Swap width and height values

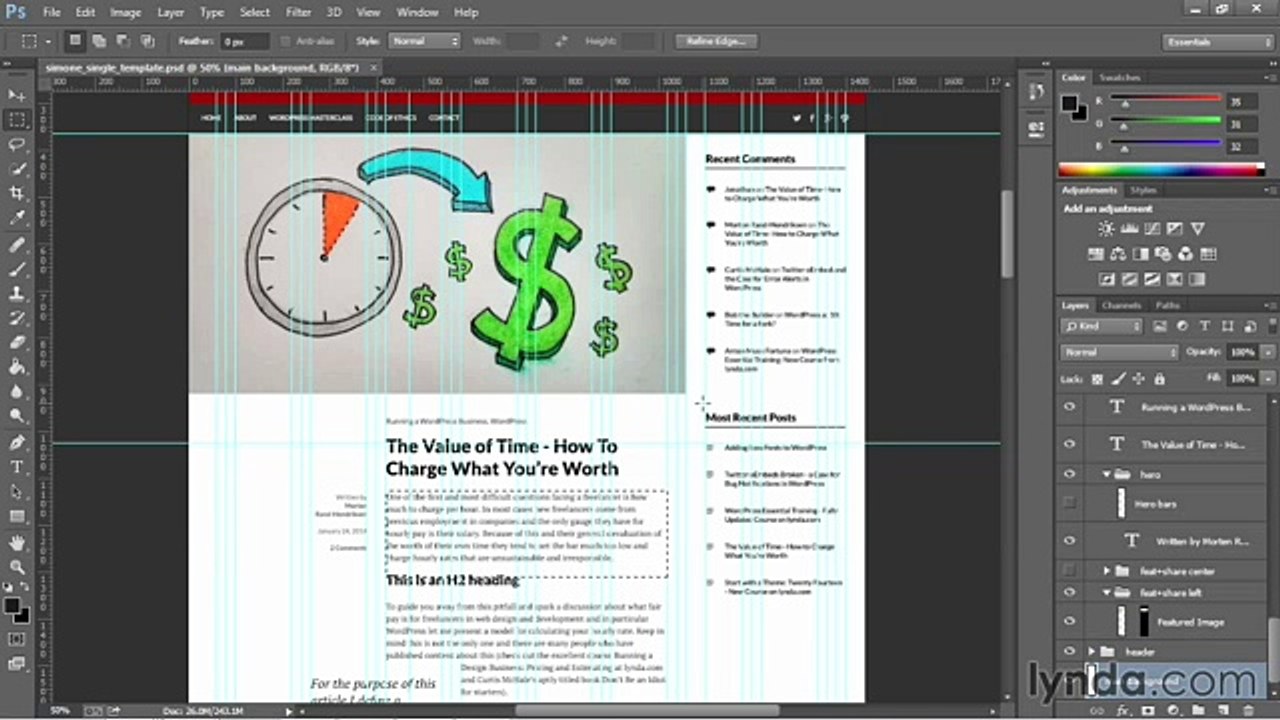coord(561,42)
